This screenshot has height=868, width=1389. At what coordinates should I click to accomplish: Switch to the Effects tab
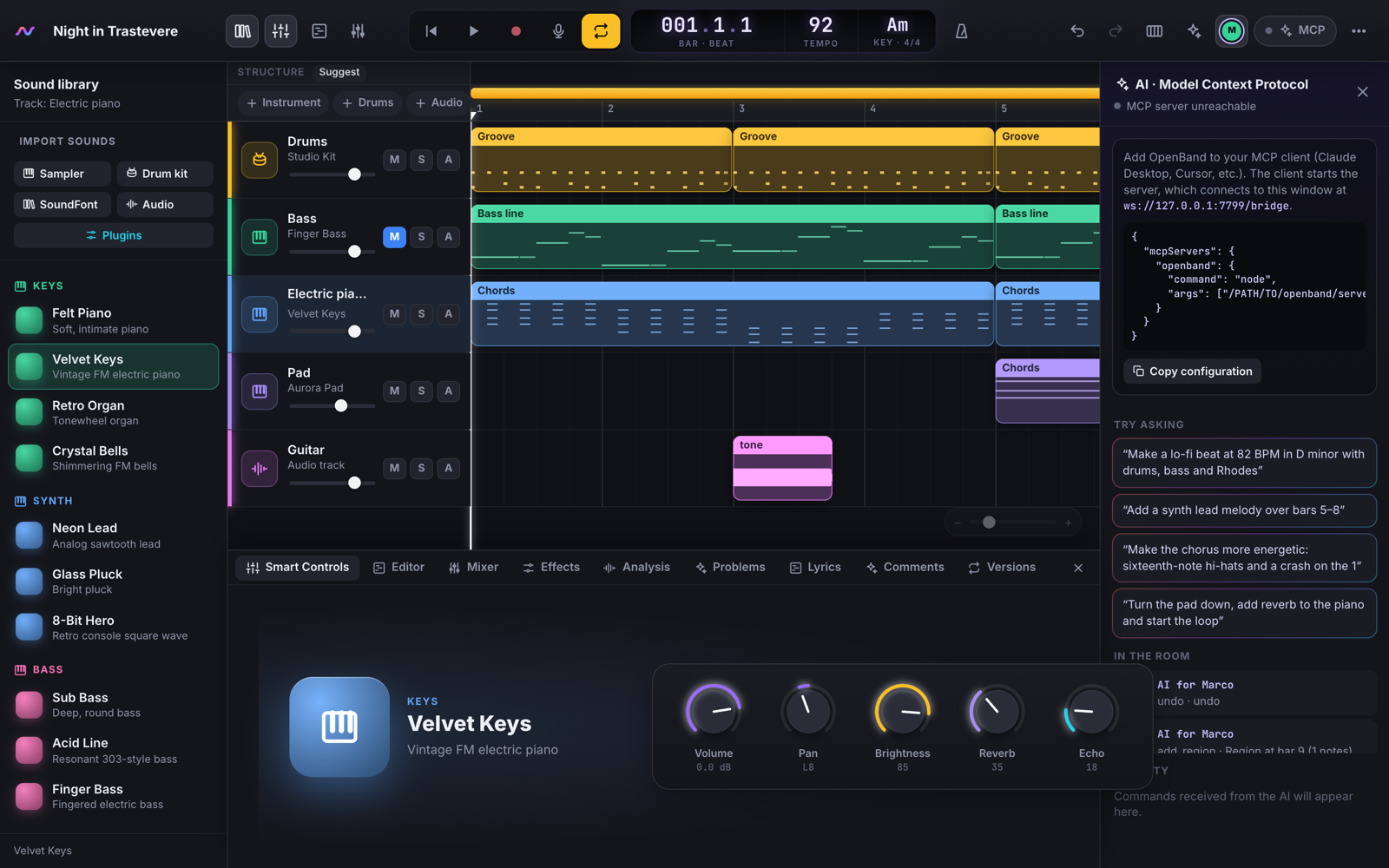[x=551, y=568]
